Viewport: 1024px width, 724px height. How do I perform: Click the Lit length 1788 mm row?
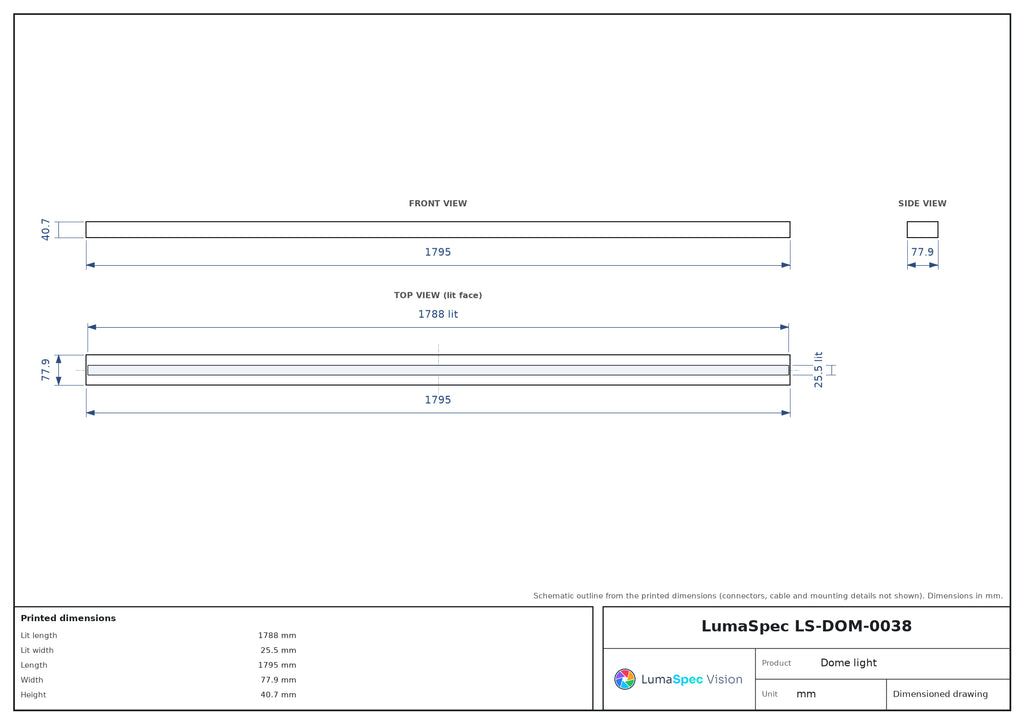[x=158, y=635]
